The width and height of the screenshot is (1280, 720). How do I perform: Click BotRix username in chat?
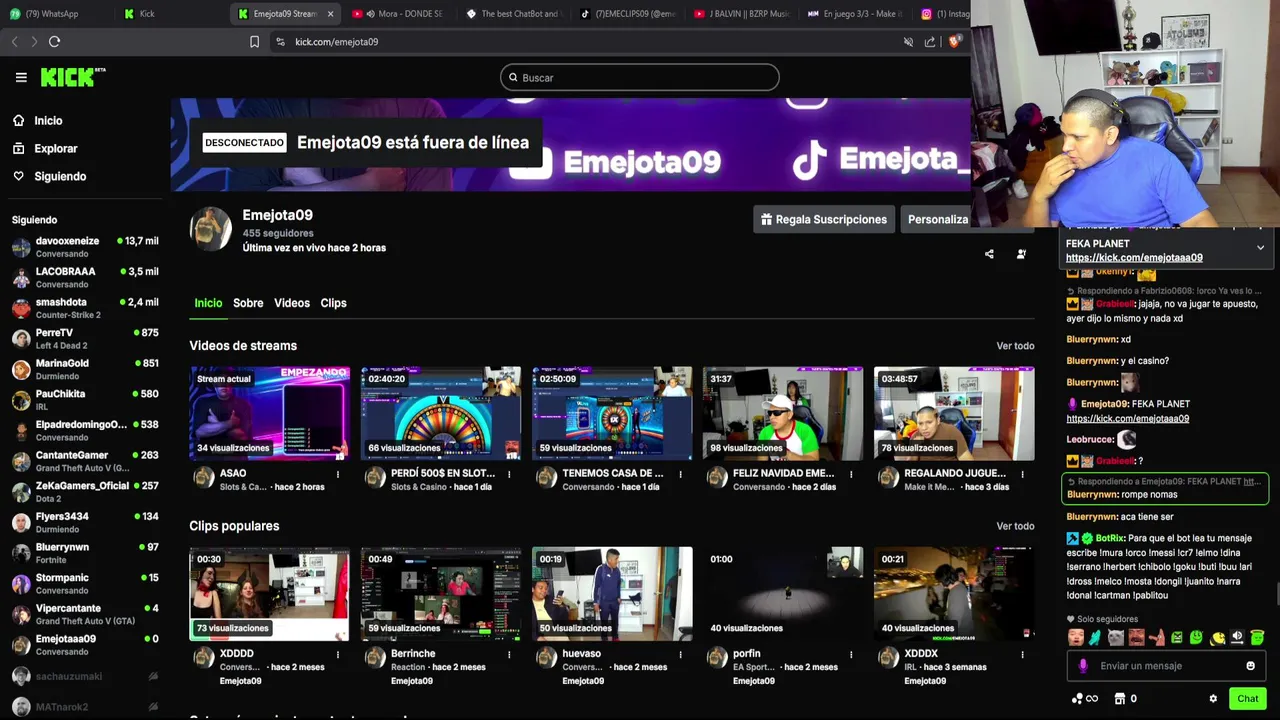1110,538
